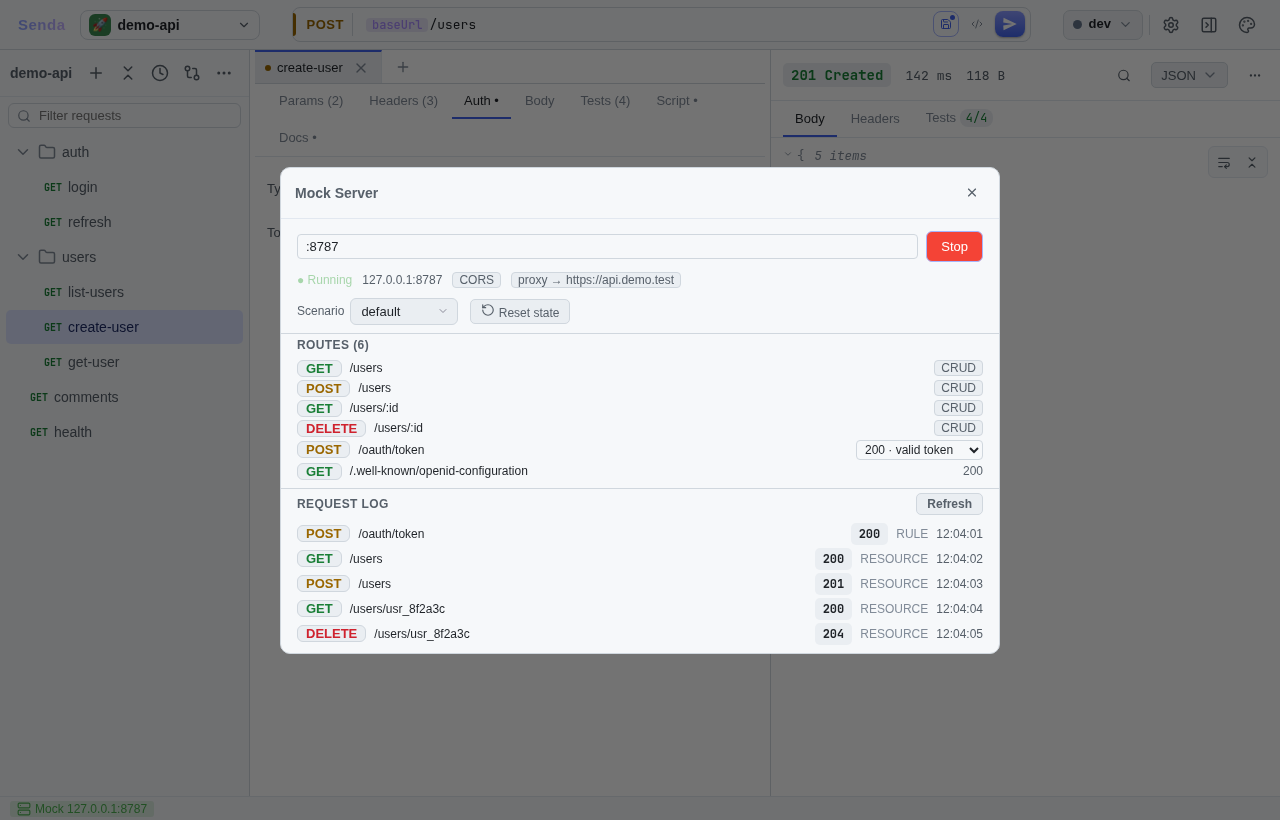This screenshot has width=1280, height=820.
Task: Click the demo-api rocket icon
Action: pos(100,25)
